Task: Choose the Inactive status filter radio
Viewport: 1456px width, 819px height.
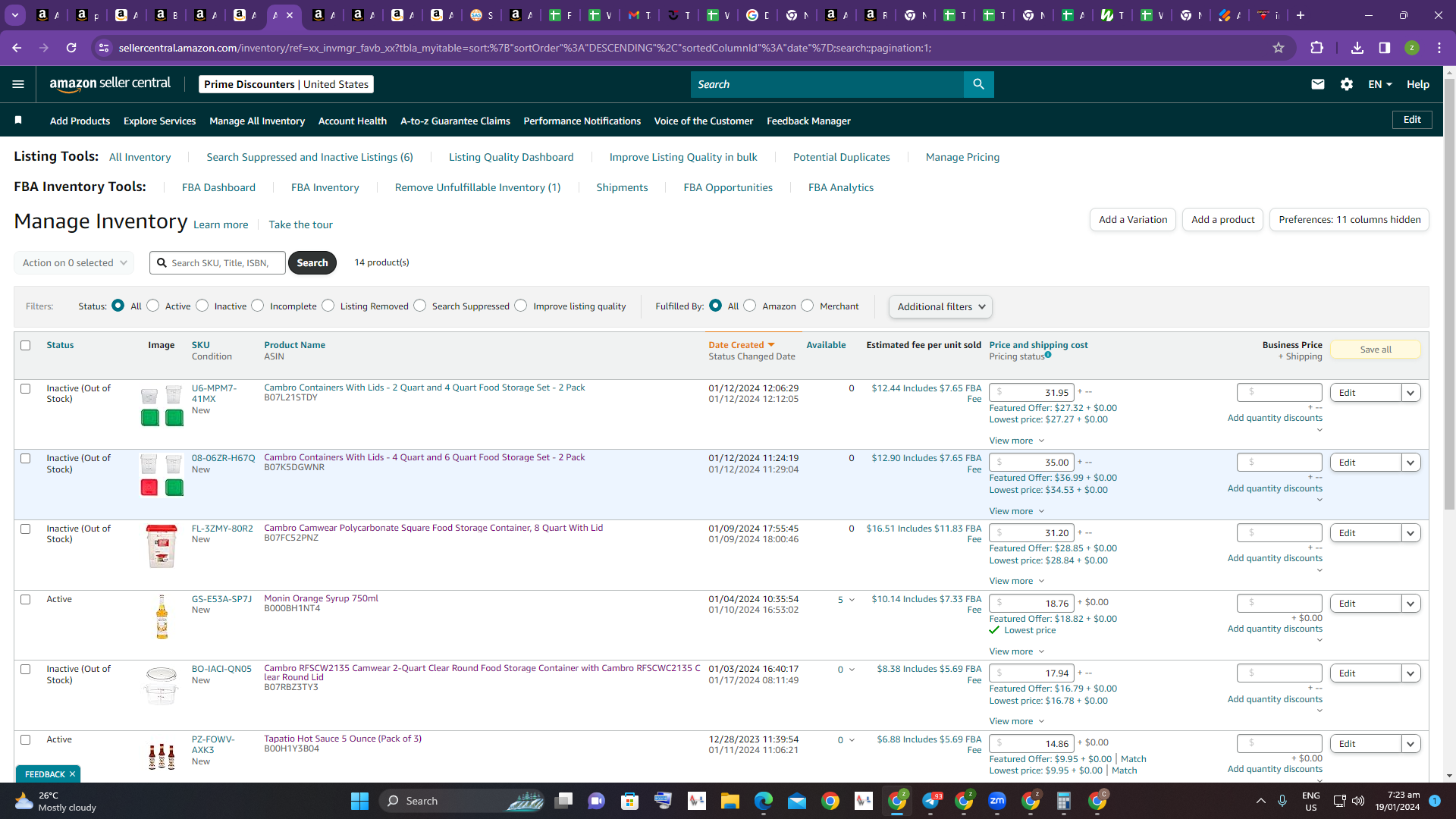Action: 202,306
